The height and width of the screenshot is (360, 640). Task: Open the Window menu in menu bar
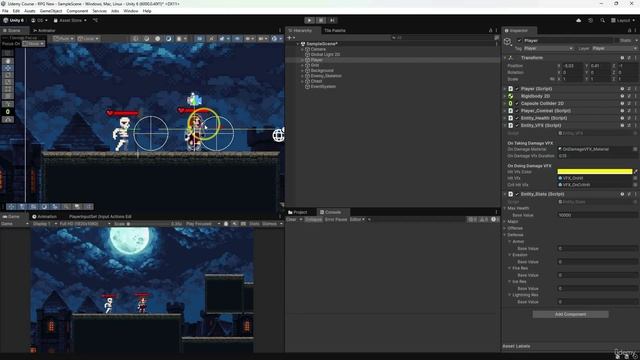pyautogui.click(x=131, y=11)
